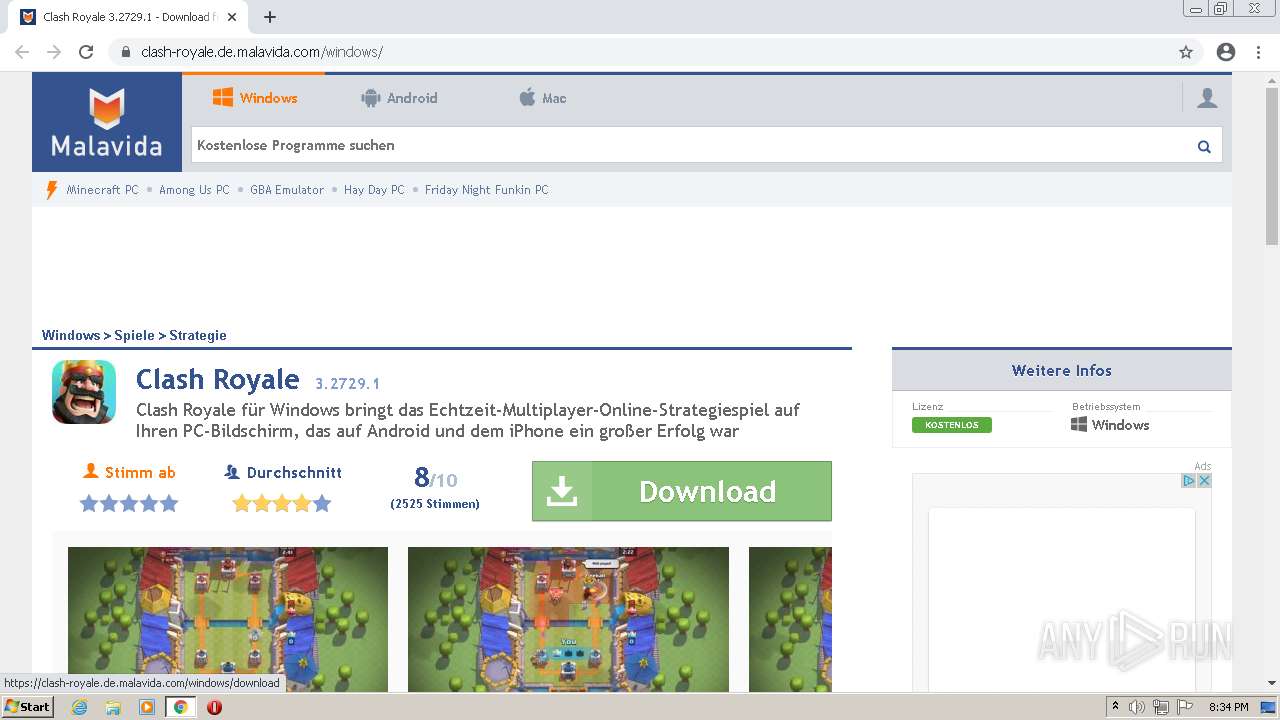The width and height of the screenshot is (1280, 720).
Task: Open the third partially visible screenshot
Action: pyautogui.click(x=790, y=619)
